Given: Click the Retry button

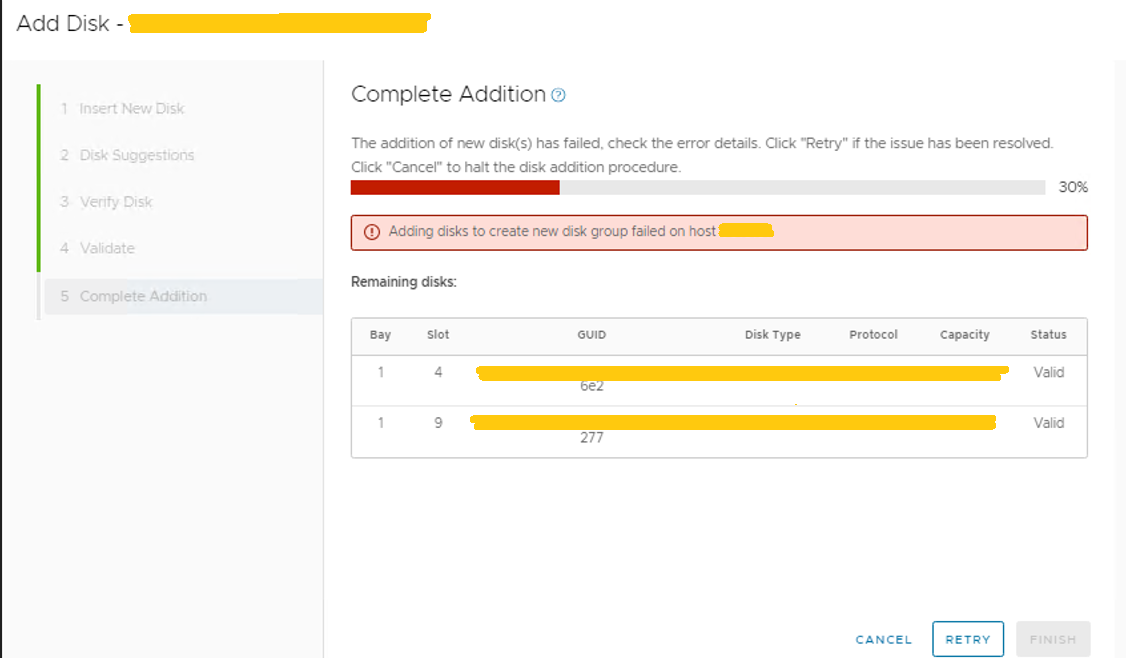Looking at the screenshot, I should (x=967, y=639).
